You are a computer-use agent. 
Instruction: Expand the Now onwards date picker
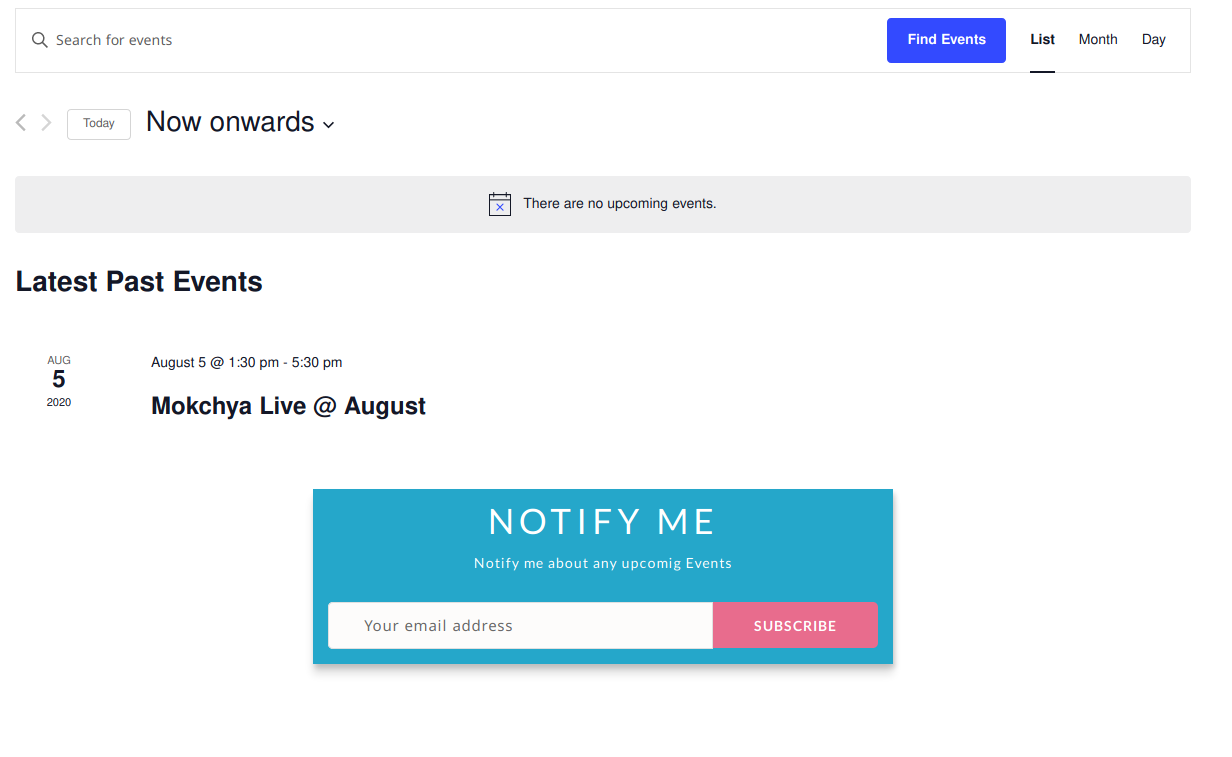(240, 122)
